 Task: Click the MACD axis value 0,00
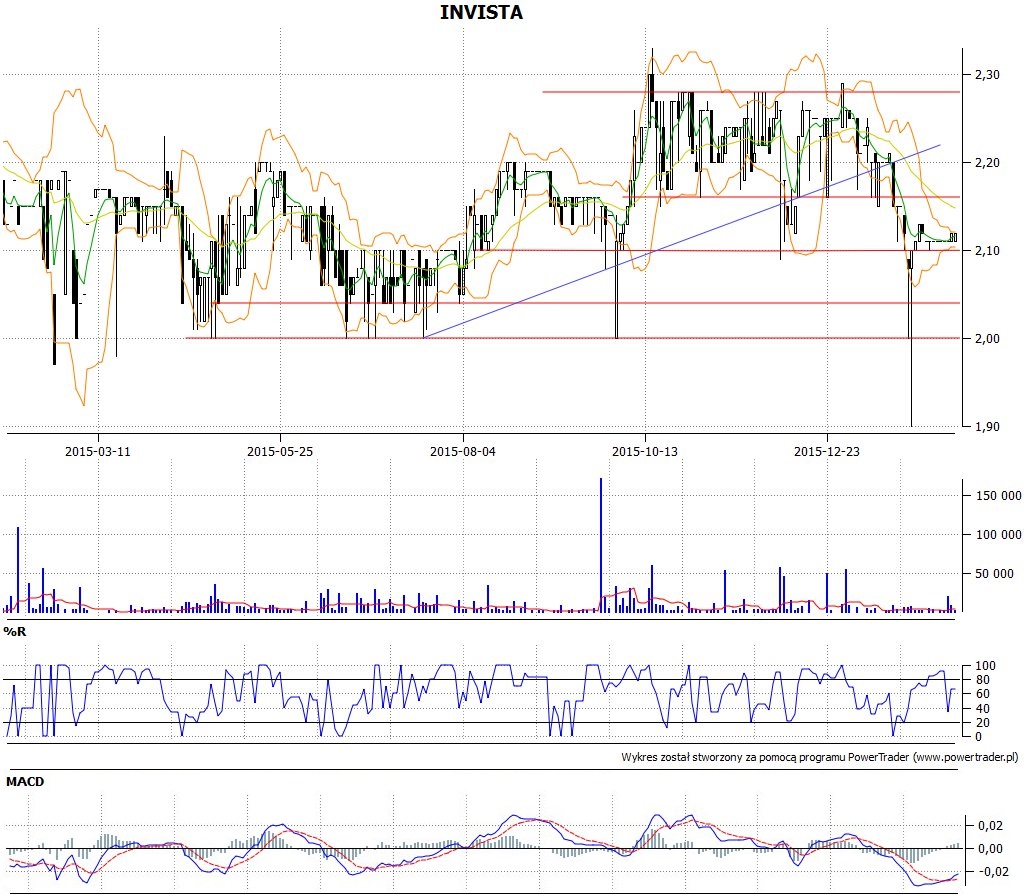(990, 849)
